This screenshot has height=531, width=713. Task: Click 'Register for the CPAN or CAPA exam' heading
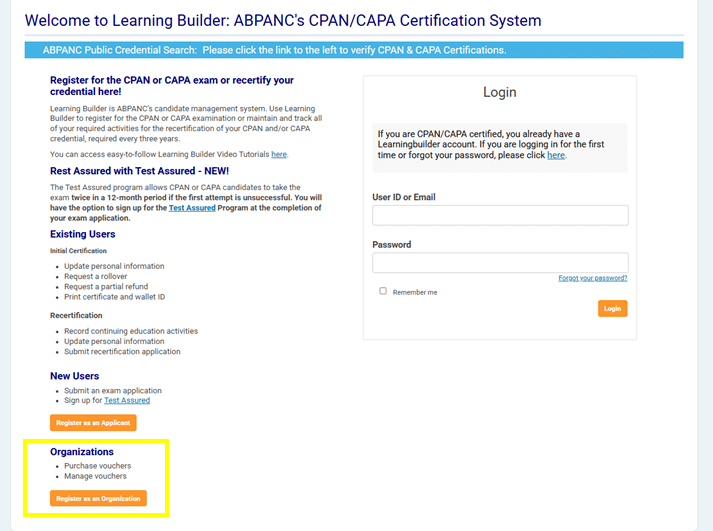(x=172, y=85)
